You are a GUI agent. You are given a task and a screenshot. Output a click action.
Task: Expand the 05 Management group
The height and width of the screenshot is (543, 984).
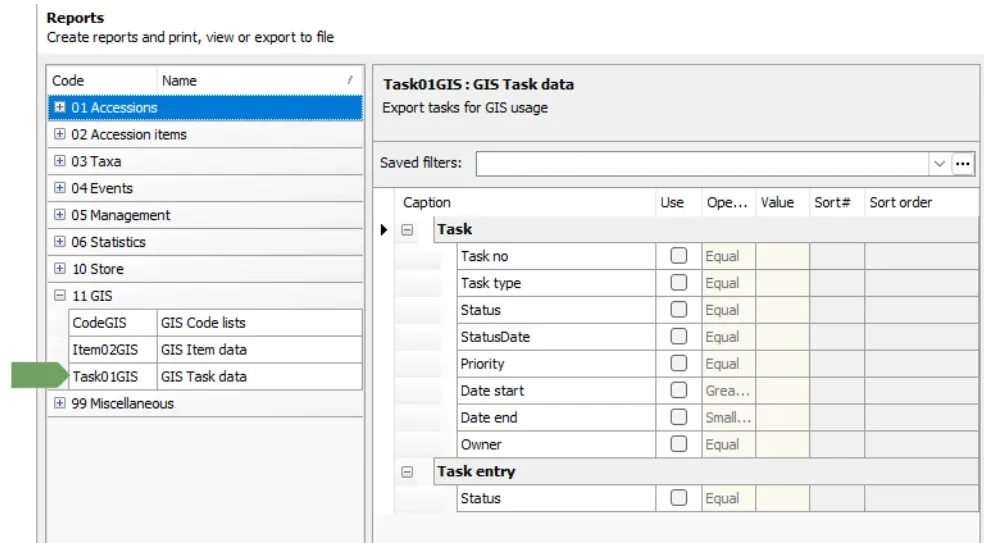tap(60, 215)
